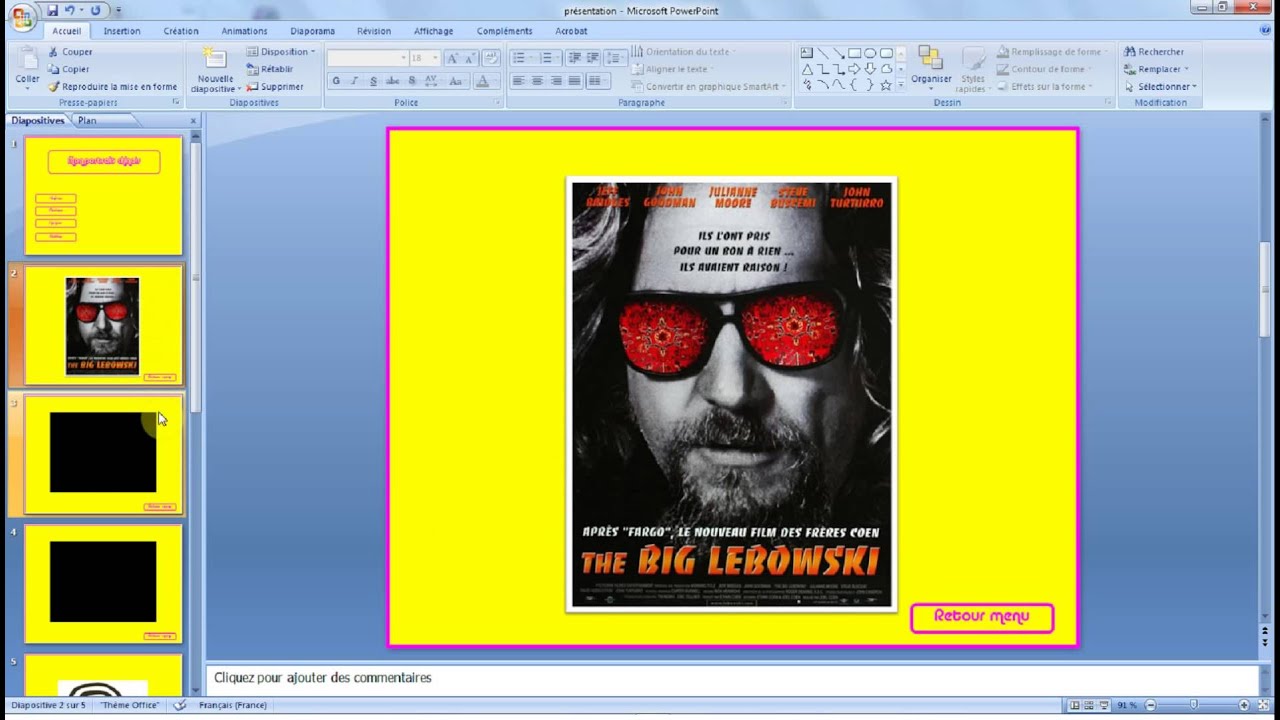Screen dimensions: 1280x720
Task: Toggle underline (S) formatting
Action: coord(373,81)
